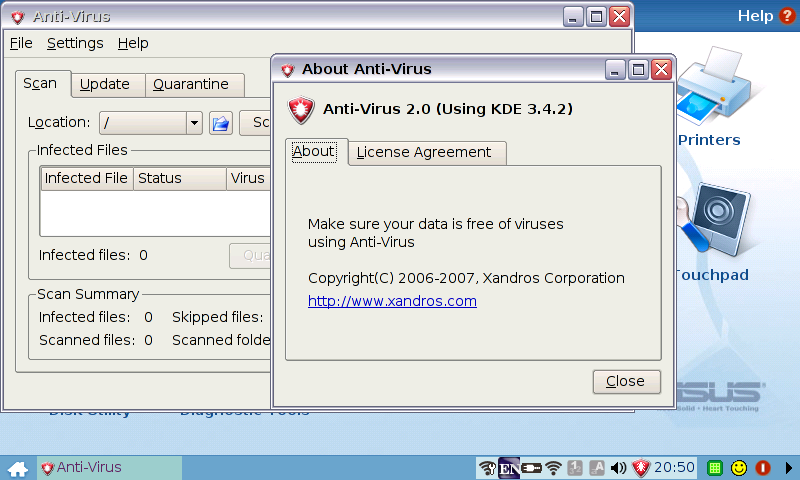The image size is (800, 480).
Task: Open the Touchpad desktop icon
Action: (x=712, y=232)
